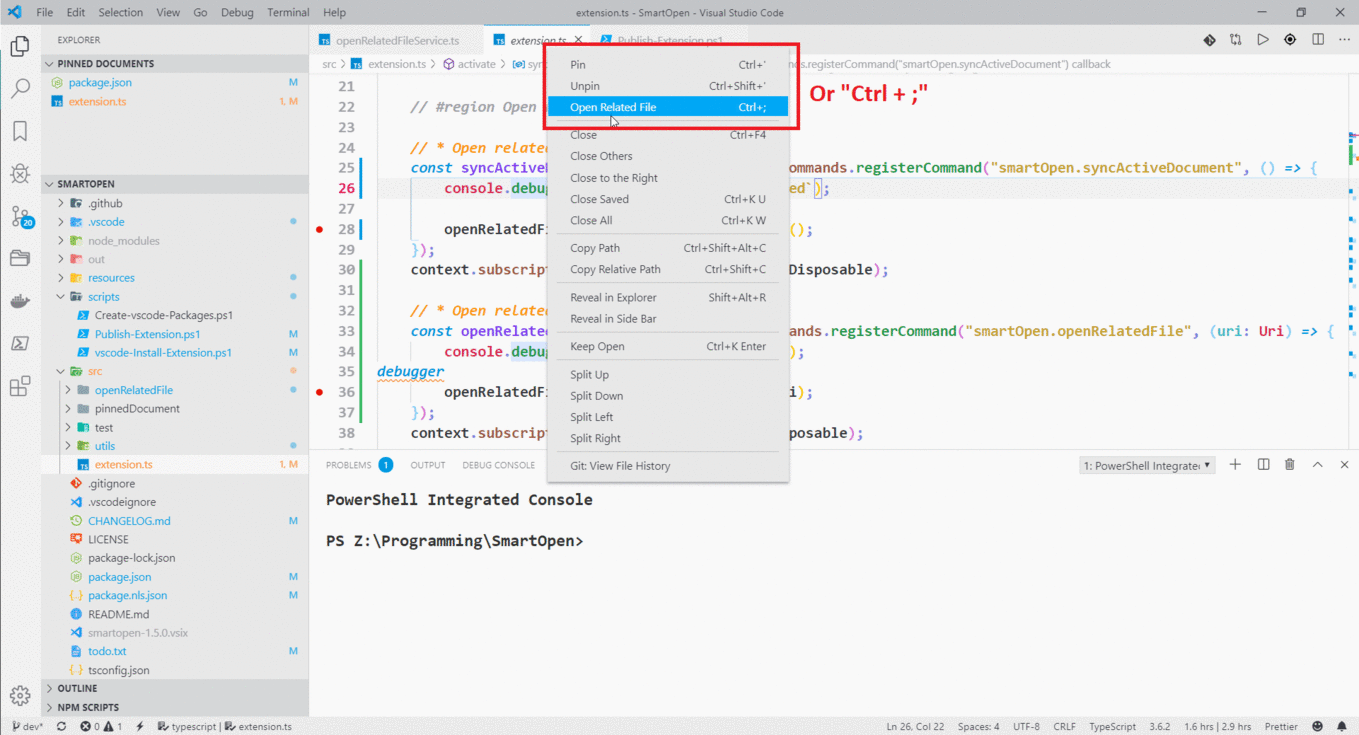Image resolution: width=1359 pixels, height=735 pixels.
Task: Open the Manage gear in the activity bar
Action: coord(20,696)
